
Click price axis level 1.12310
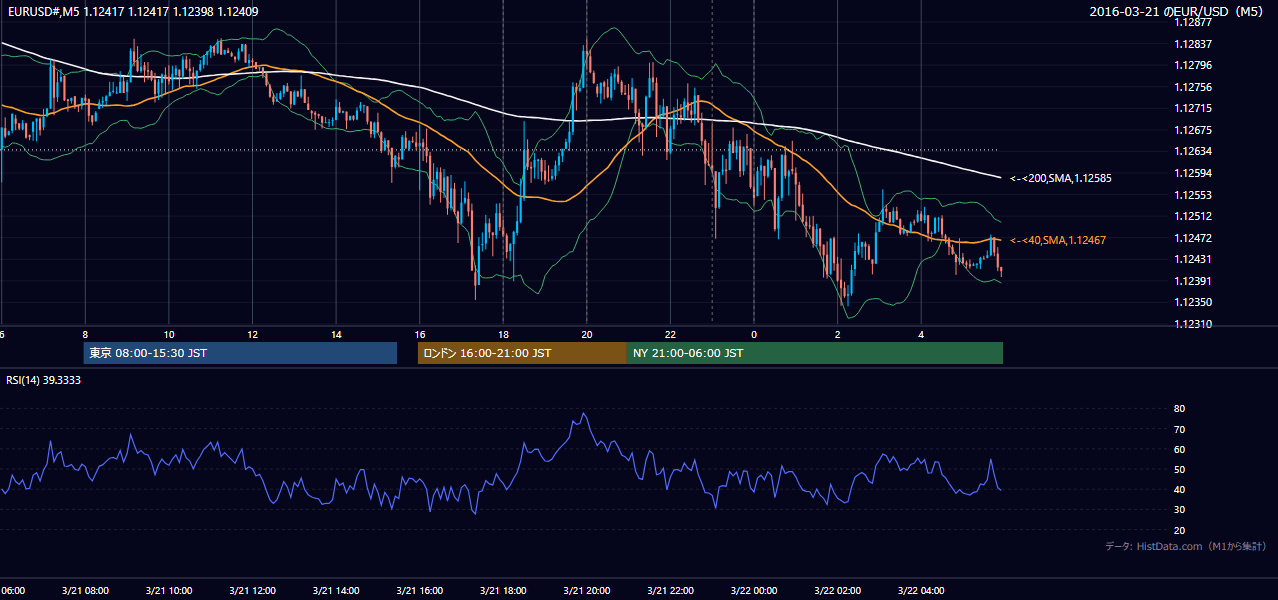click(x=1193, y=324)
